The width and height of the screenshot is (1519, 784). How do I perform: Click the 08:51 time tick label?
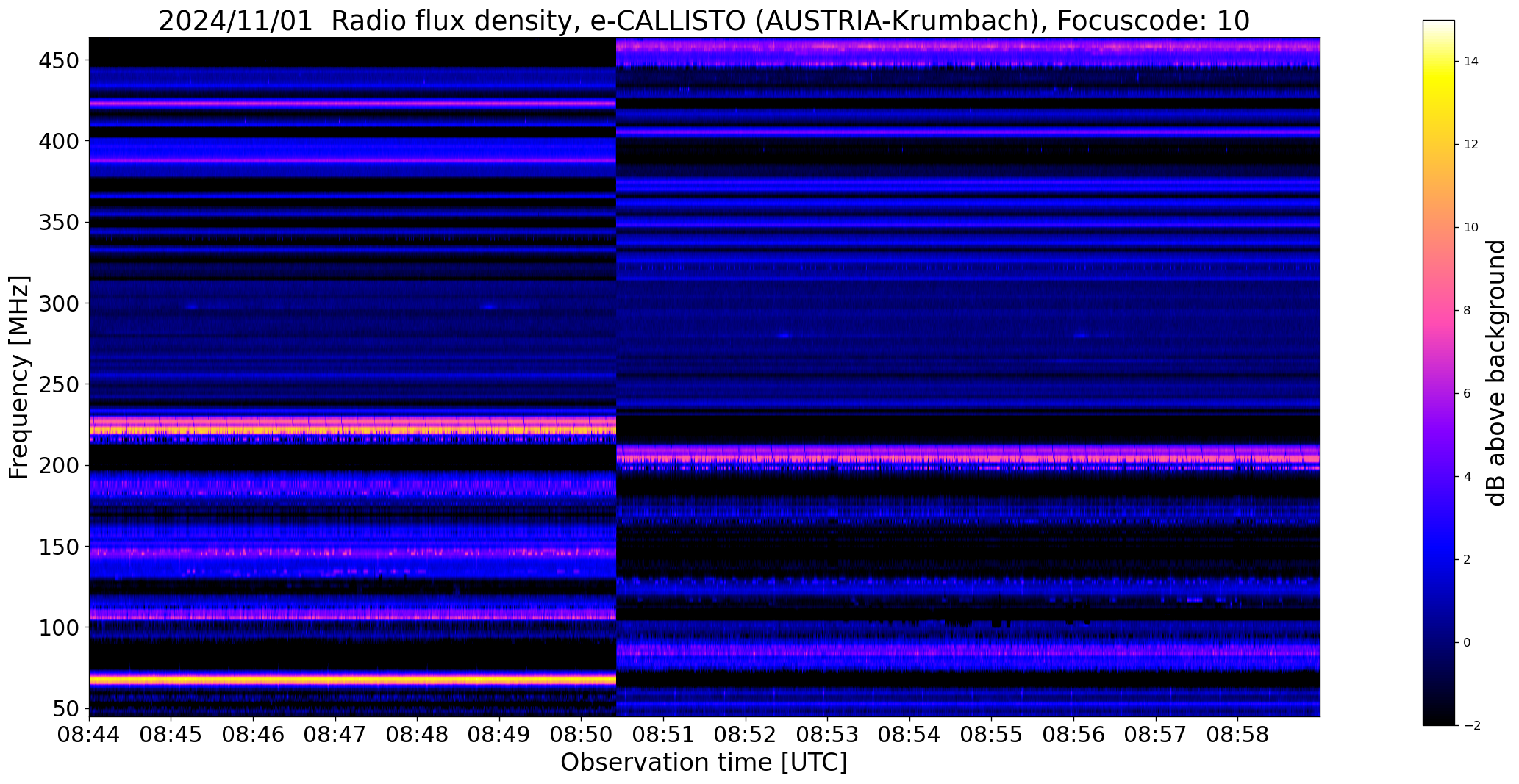[664, 736]
